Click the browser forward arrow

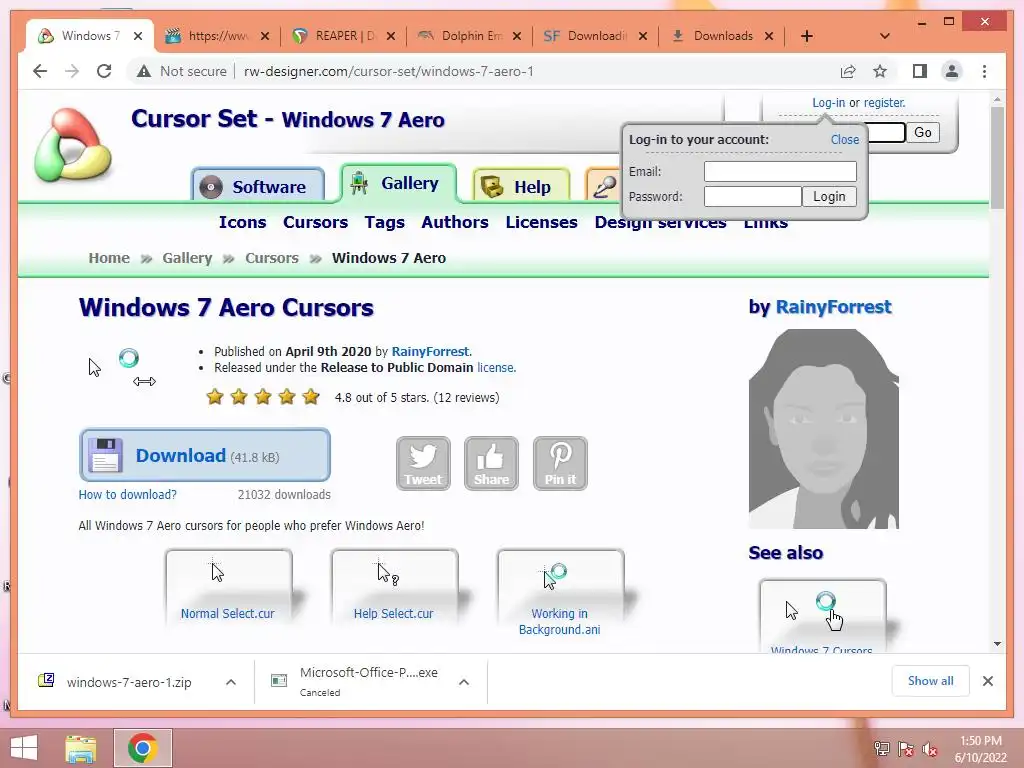click(x=72, y=71)
